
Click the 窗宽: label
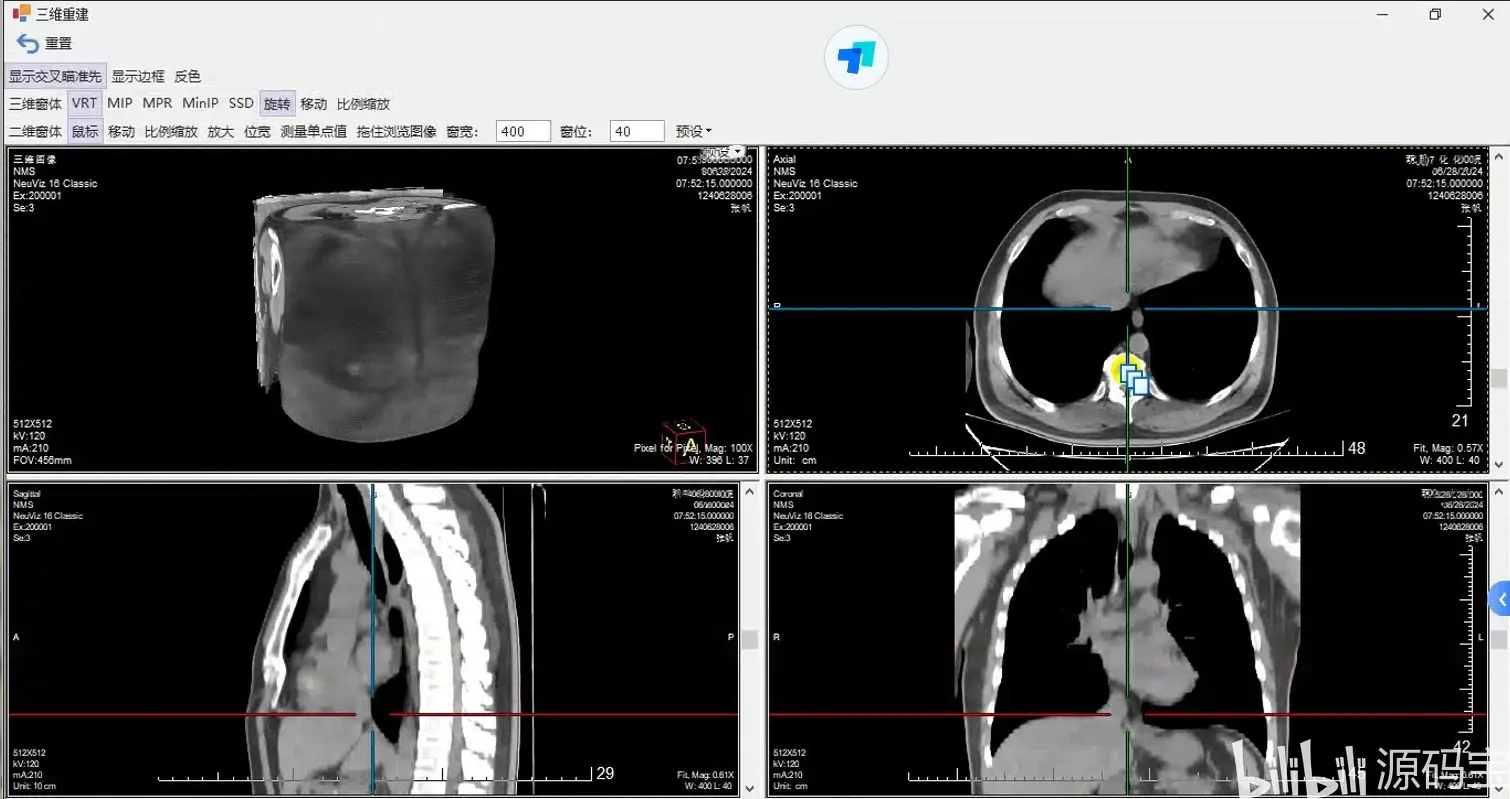point(462,131)
